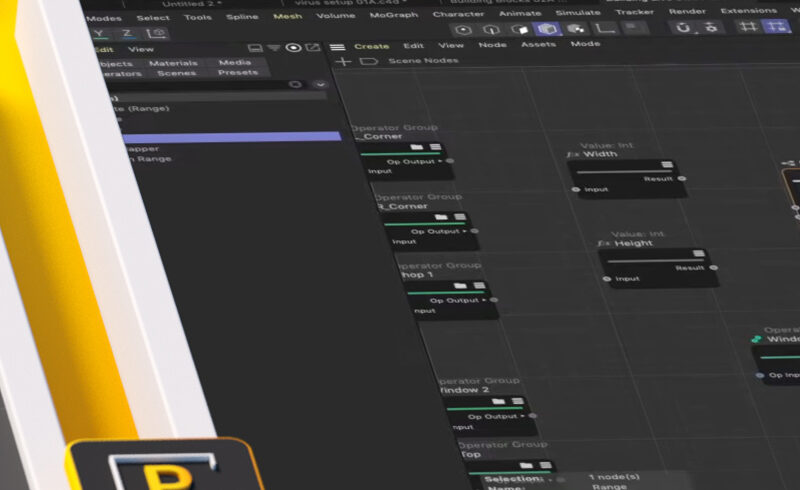Open the Tools menu
Screen dimensions: 800x490
[x=197, y=17]
